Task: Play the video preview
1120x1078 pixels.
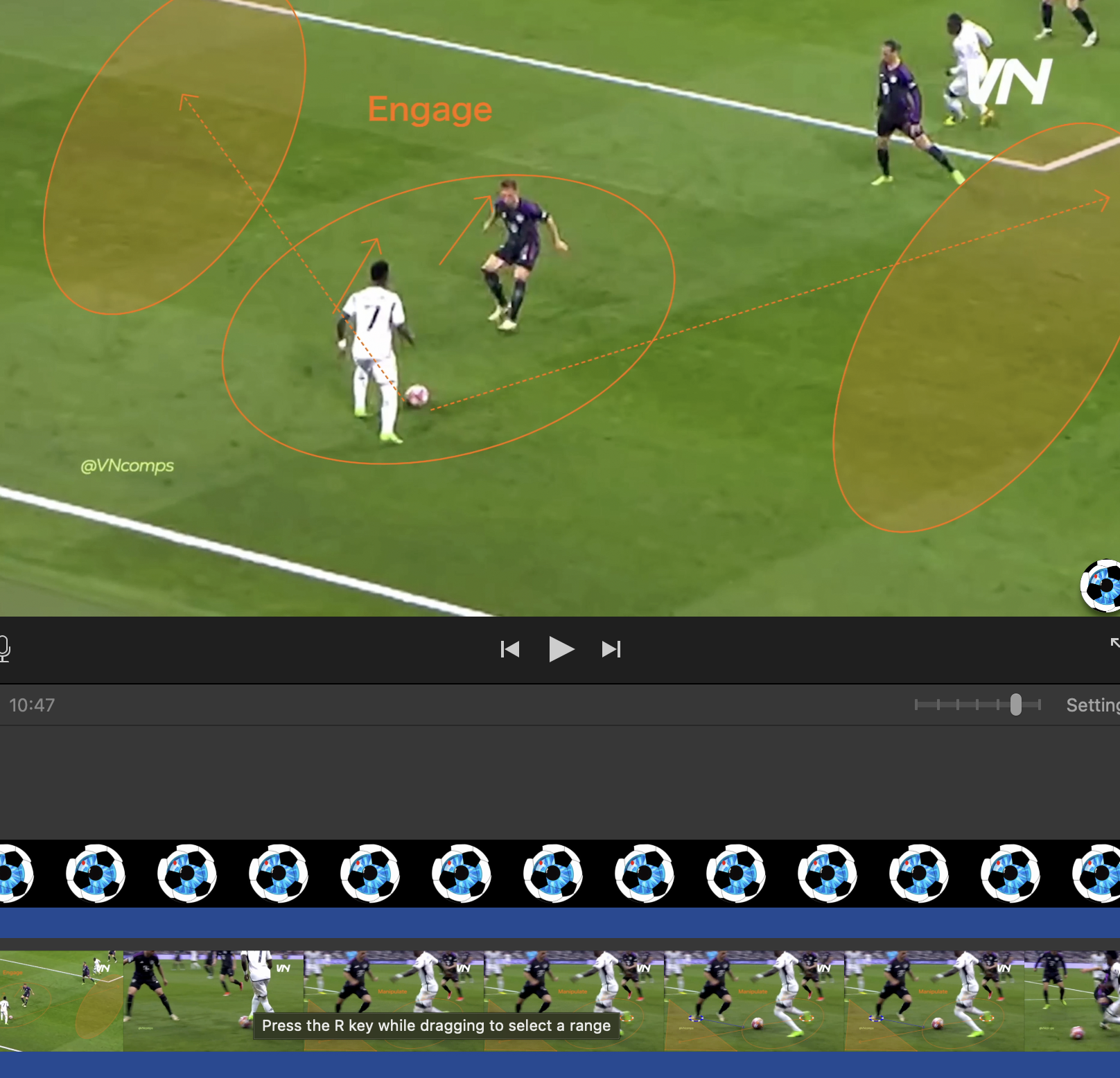Action: (x=561, y=649)
